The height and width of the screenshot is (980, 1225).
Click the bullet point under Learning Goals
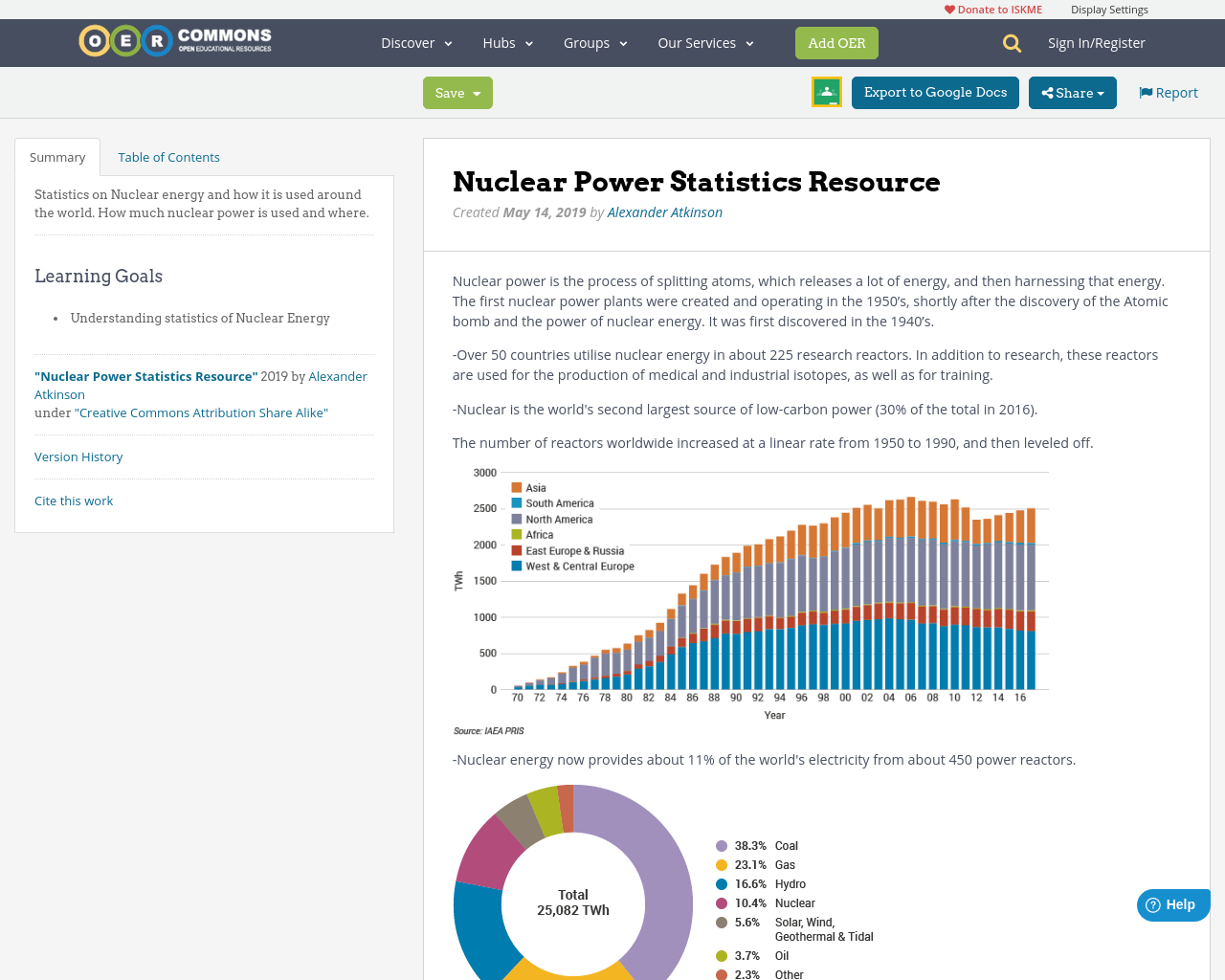tap(56, 317)
